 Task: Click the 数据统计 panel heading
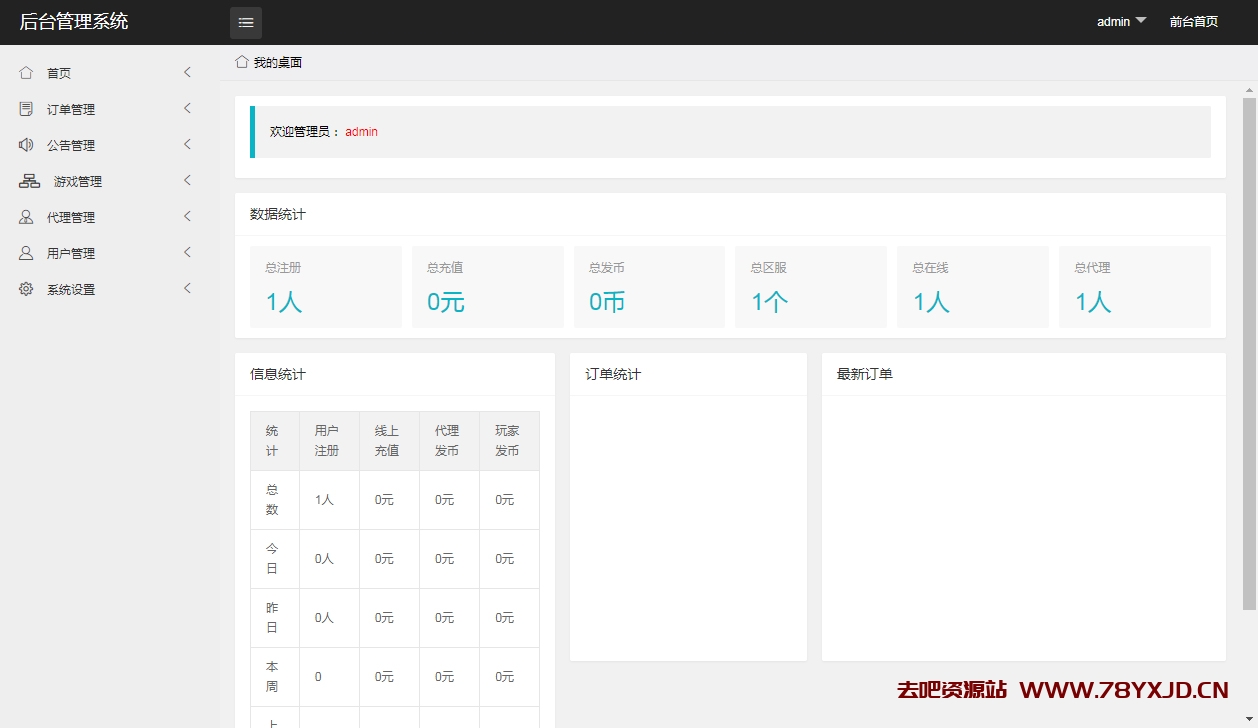[x=278, y=214]
